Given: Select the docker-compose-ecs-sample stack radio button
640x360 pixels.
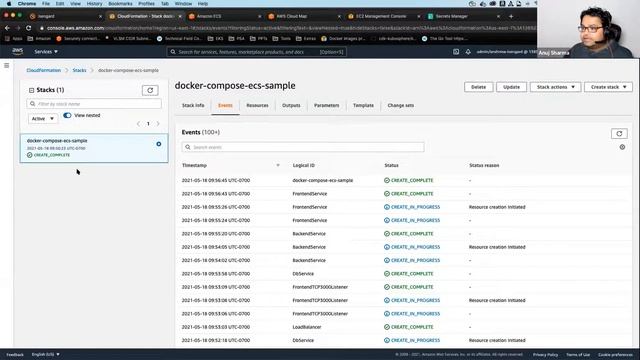Looking at the screenshot, I should tap(159, 144).
